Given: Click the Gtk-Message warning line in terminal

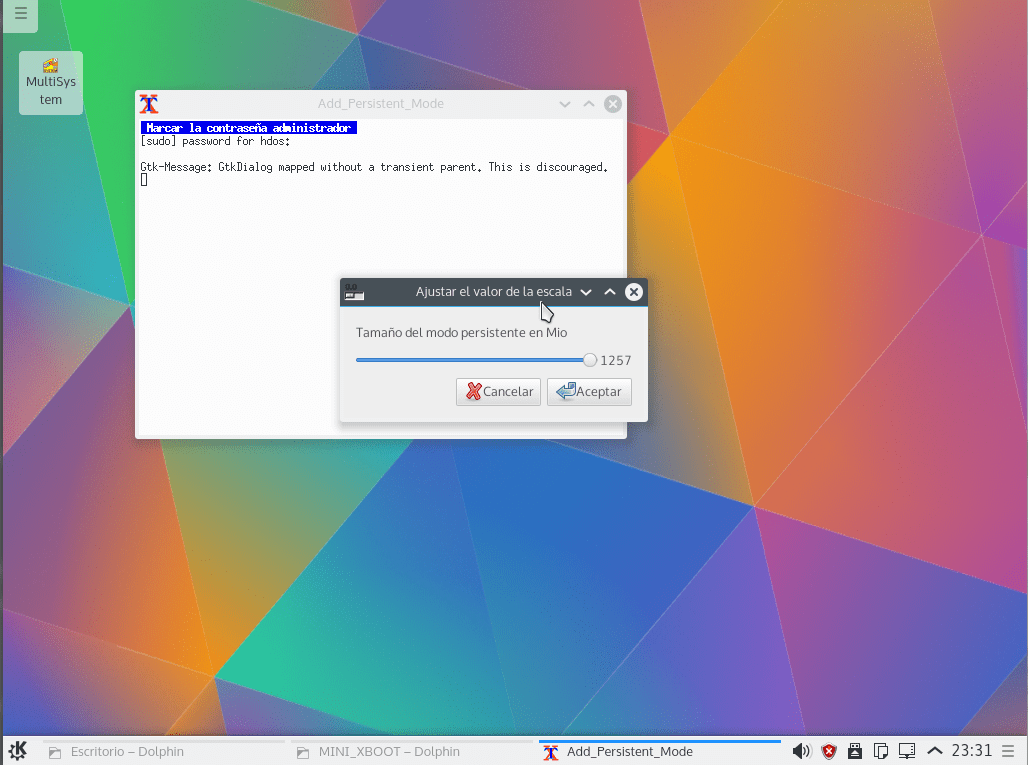Looking at the screenshot, I should 374,167.
